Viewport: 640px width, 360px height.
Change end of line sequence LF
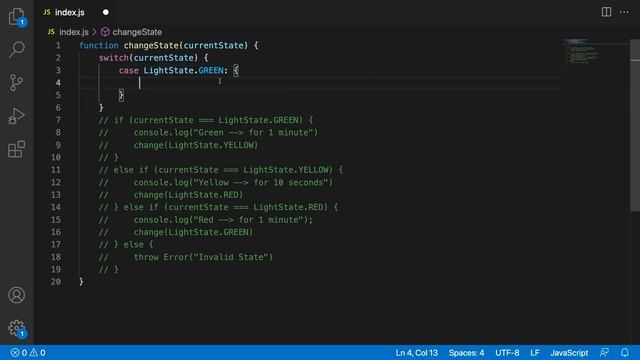tap(535, 353)
